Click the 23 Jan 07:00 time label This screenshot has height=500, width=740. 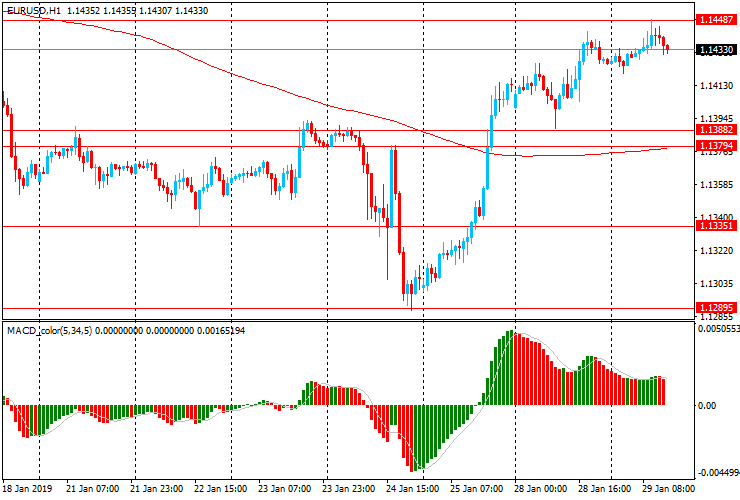[285, 488]
